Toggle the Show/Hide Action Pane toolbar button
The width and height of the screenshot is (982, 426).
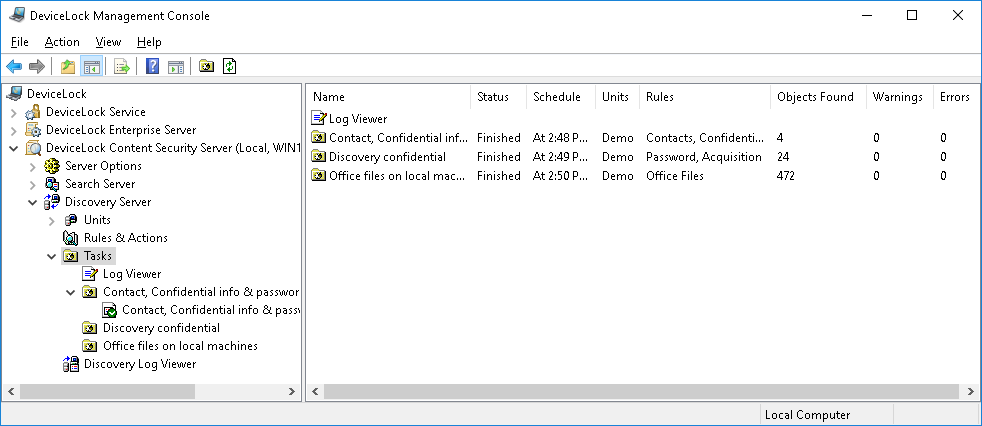tap(176, 67)
